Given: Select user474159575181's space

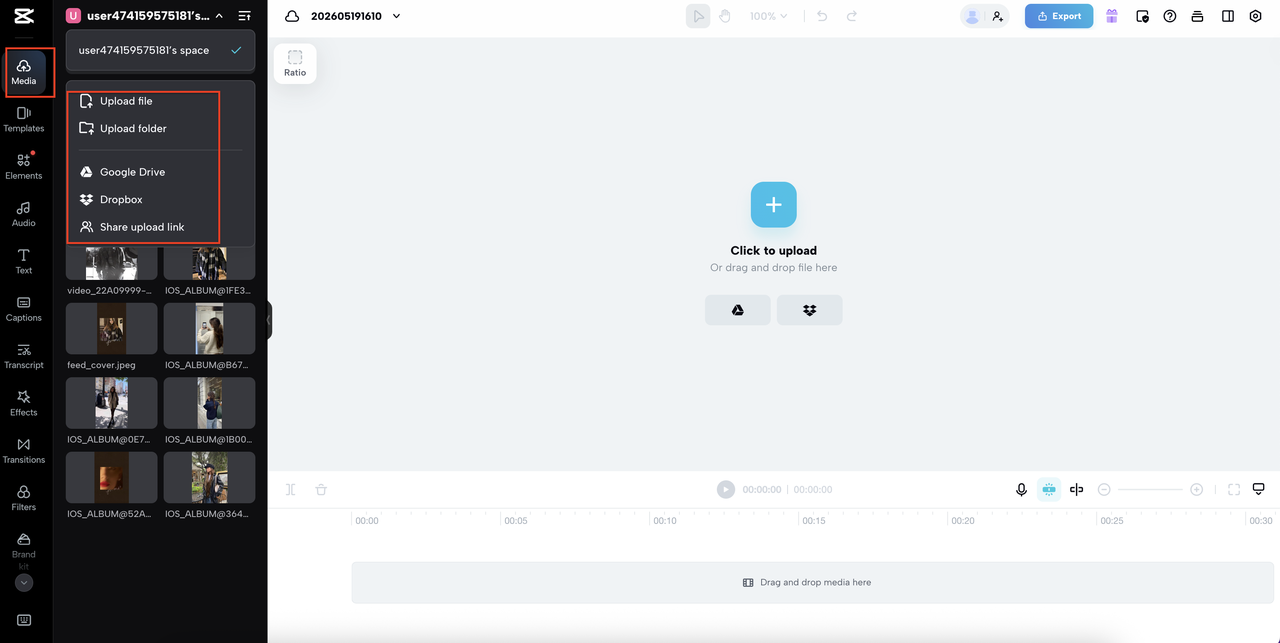Looking at the screenshot, I should [161, 50].
